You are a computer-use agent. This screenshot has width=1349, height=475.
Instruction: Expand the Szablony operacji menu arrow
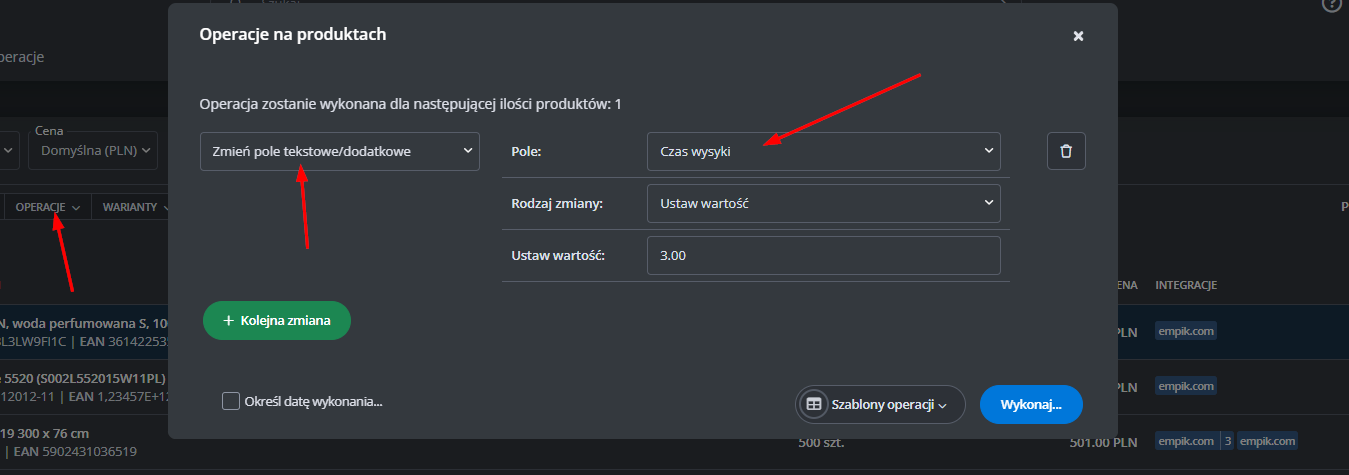(x=942, y=406)
